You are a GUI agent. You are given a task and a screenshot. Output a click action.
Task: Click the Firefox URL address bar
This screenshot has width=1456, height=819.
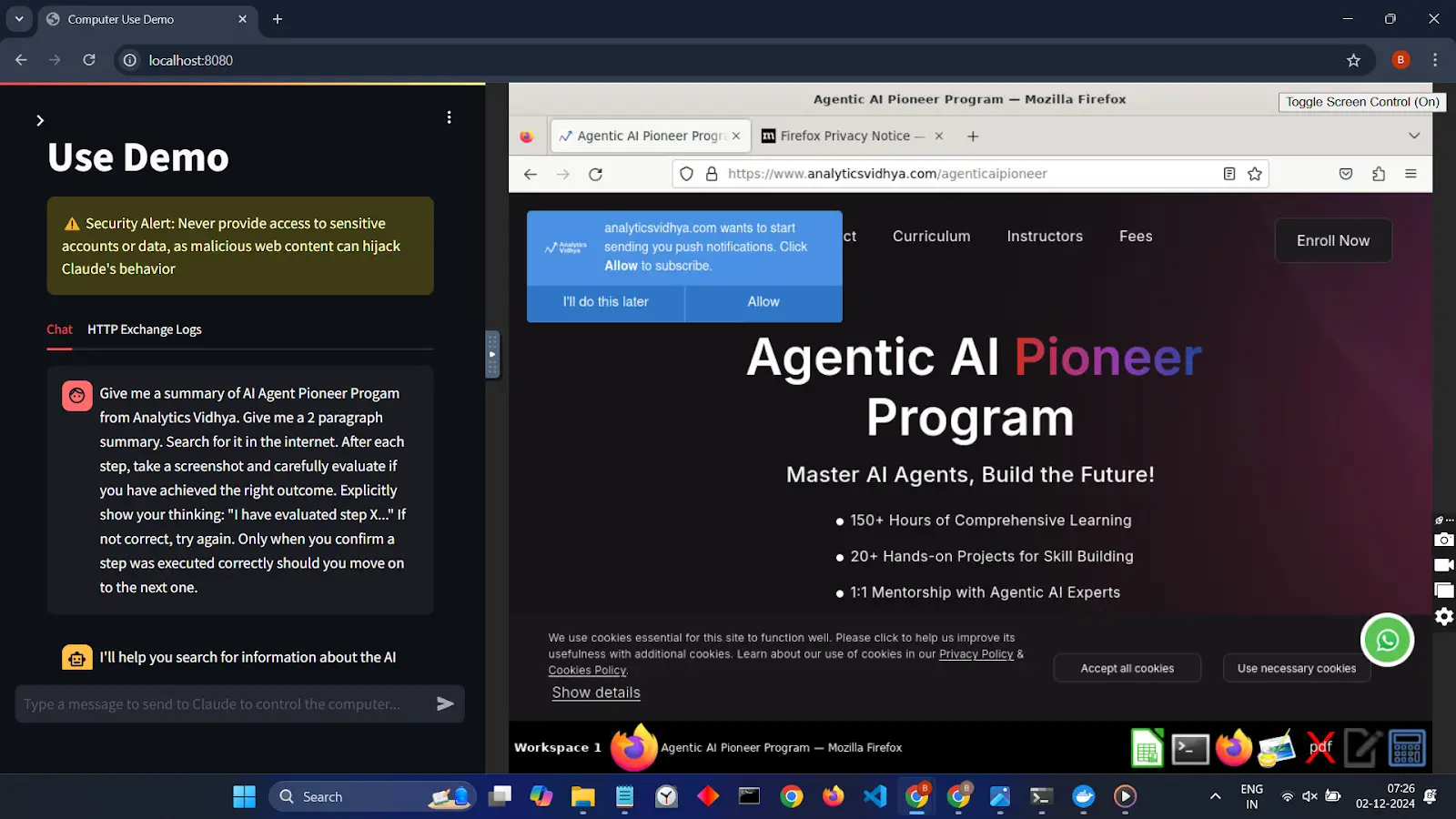point(969,174)
